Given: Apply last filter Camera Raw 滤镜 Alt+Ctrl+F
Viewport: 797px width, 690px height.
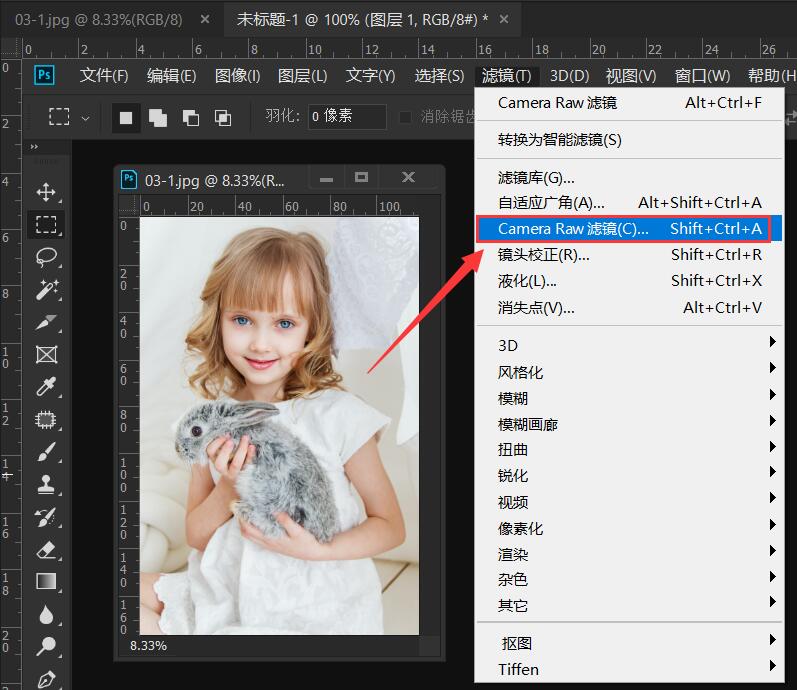Looking at the screenshot, I should click(x=629, y=103).
